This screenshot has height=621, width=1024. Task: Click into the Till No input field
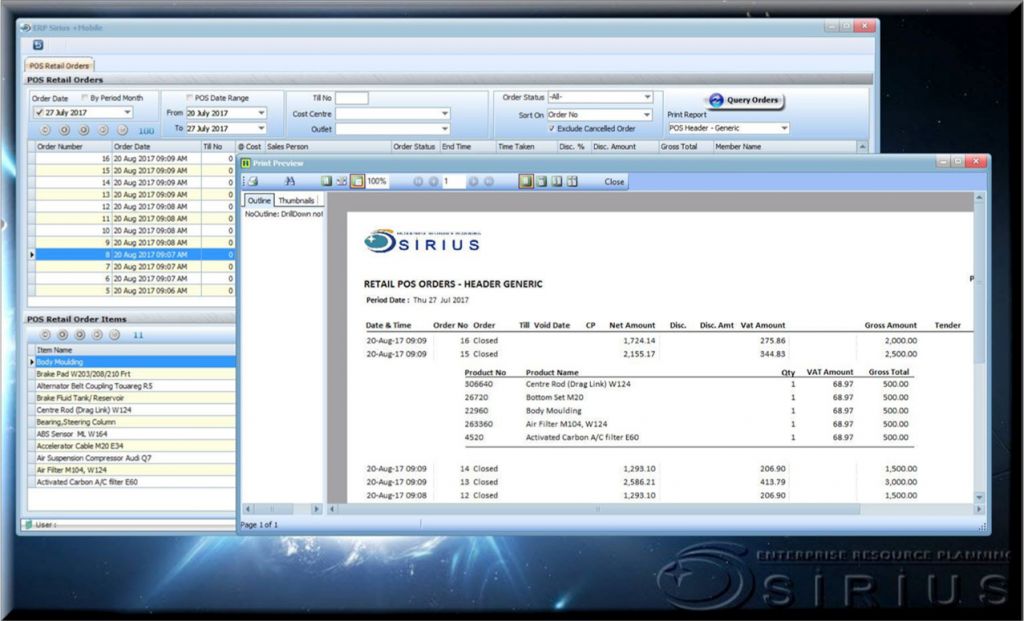point(352,98)
